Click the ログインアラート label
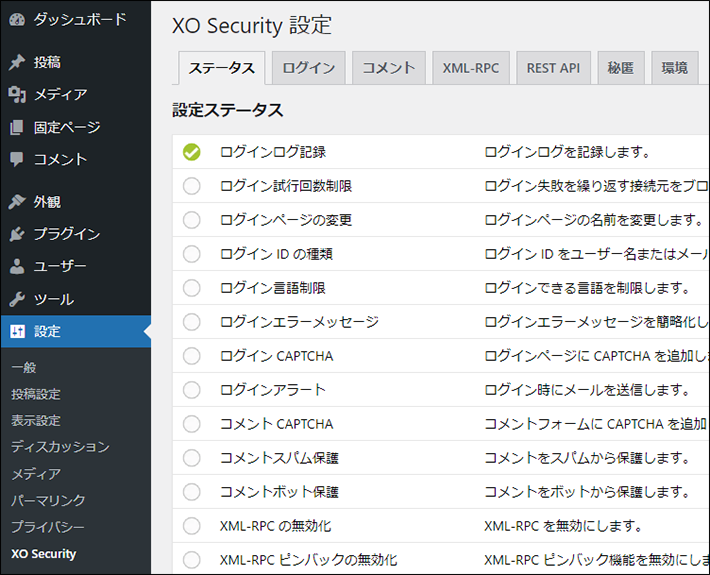The width and height of the screenshot is (710, 575). pos(273,390)
